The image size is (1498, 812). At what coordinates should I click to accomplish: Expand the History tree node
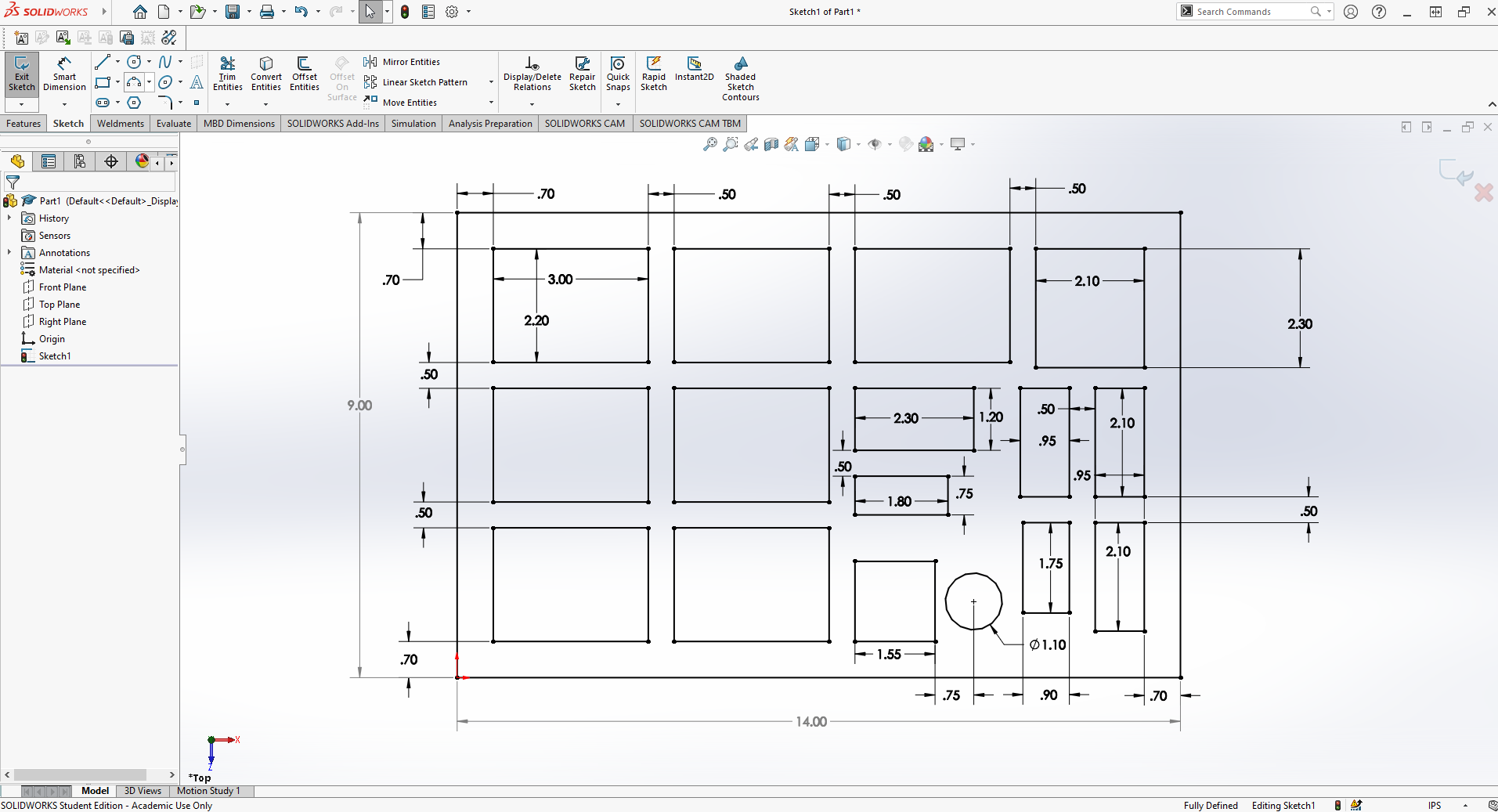(9, 218)
